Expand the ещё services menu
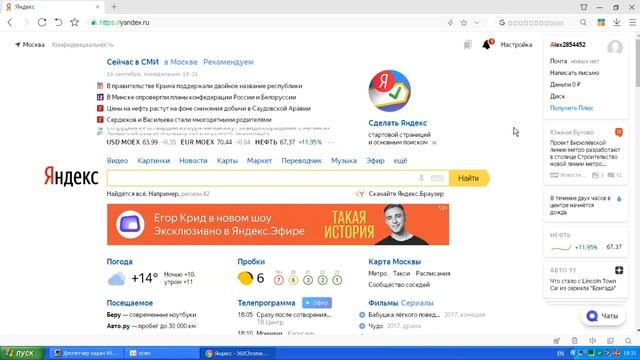The height and width of the screenshot is (360, 640). coord(400,161)
